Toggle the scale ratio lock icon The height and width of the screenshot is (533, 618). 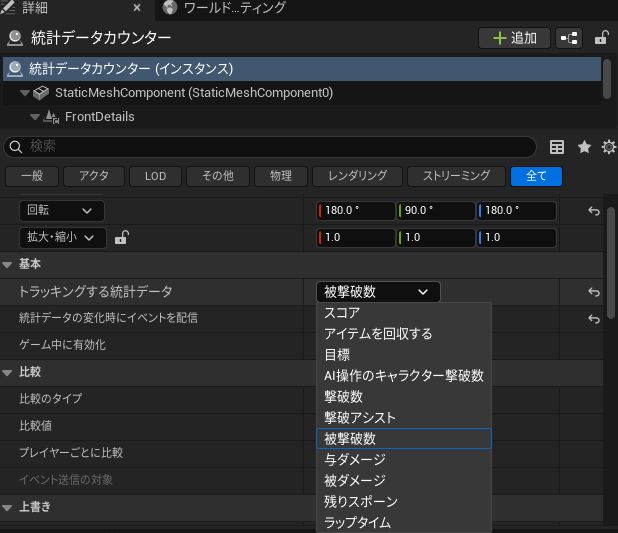(x=121, y=238)
